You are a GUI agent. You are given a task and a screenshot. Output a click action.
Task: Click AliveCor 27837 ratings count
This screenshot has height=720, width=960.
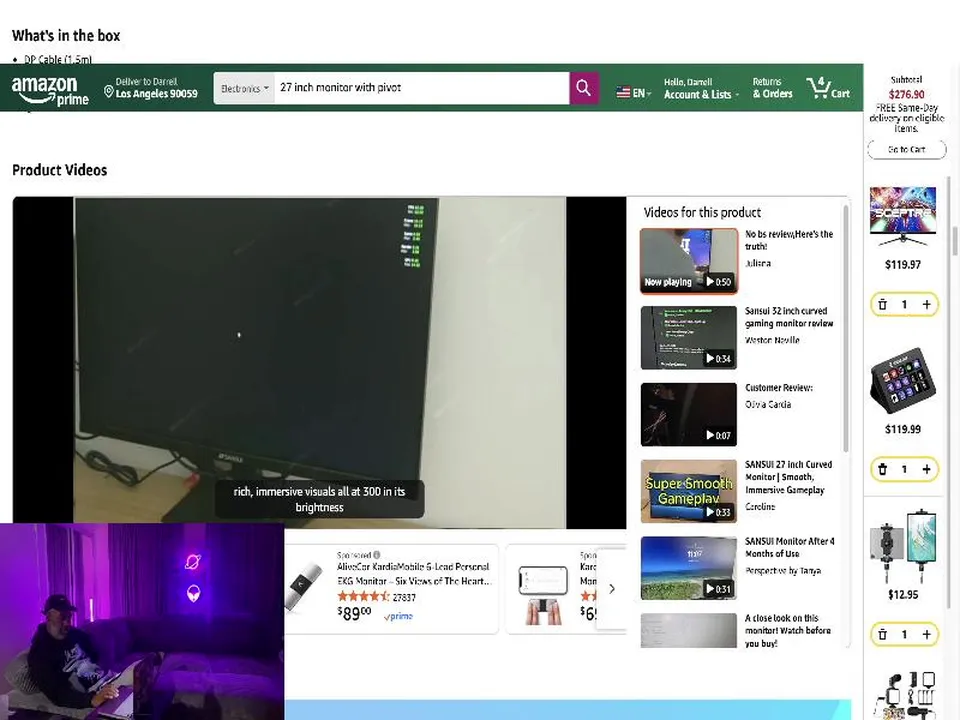tap(404, 597)
